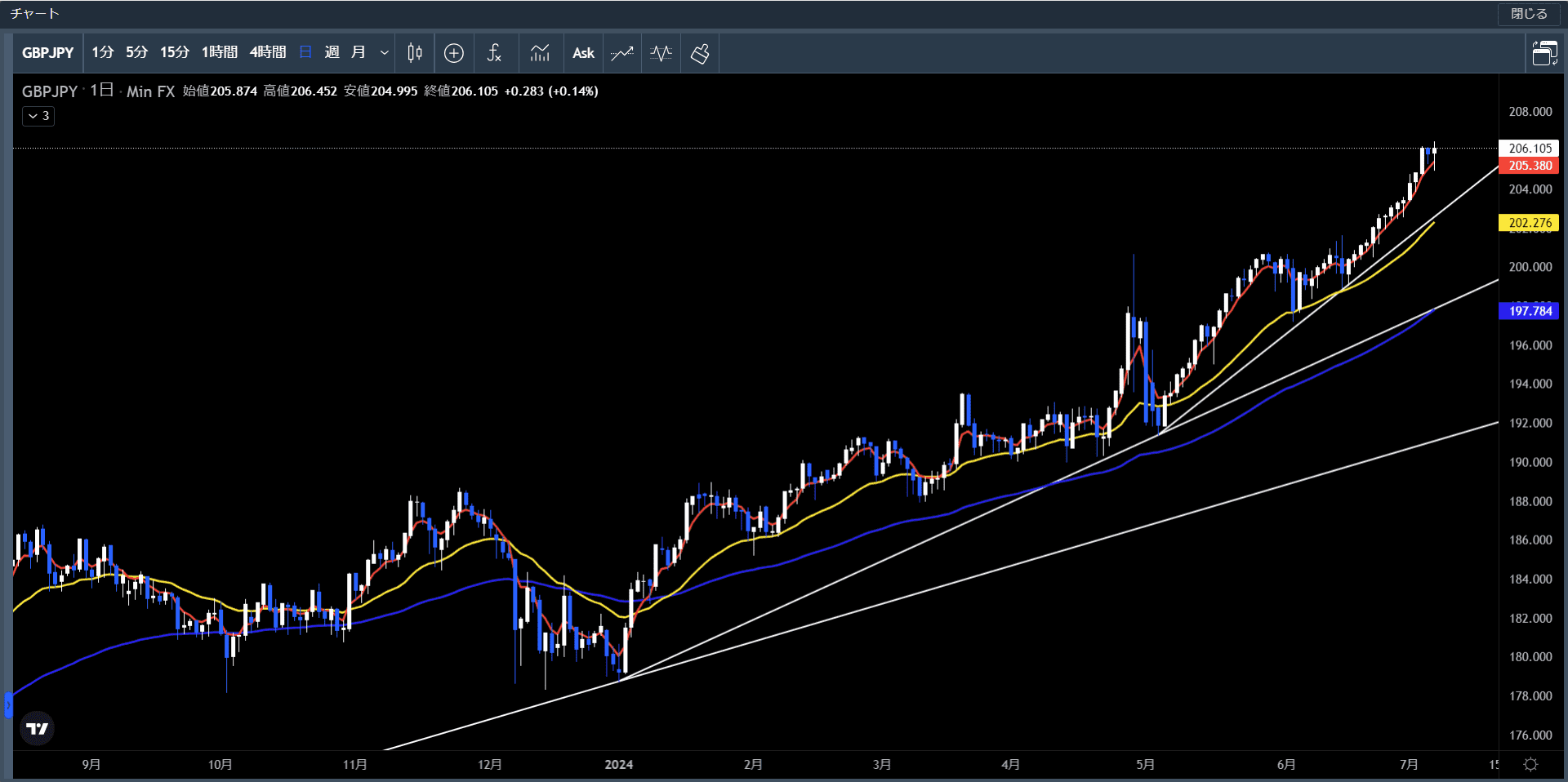Screen dimensions: 1568x782
Task: Click the TradingView logo
Action: click(x=37, y=728)
